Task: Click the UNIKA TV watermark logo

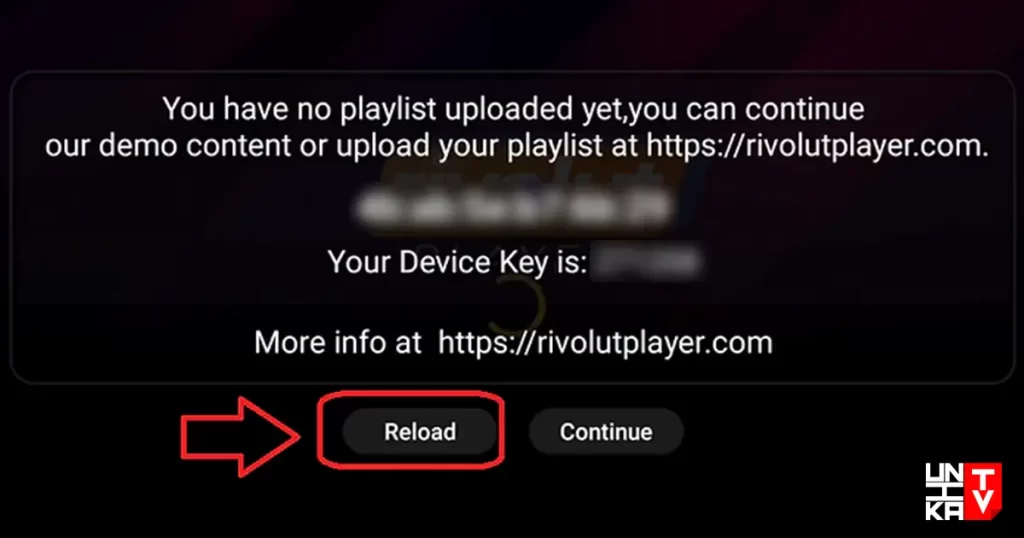Action: (x=963, y=492)
